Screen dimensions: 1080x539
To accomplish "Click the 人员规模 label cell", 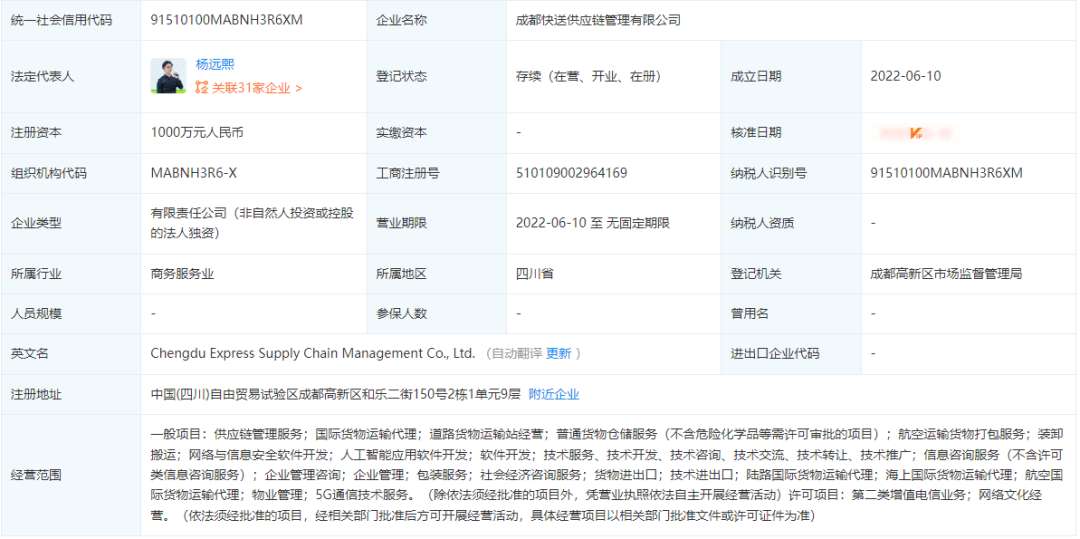I will pyautogui.click(x=70, y=314).
